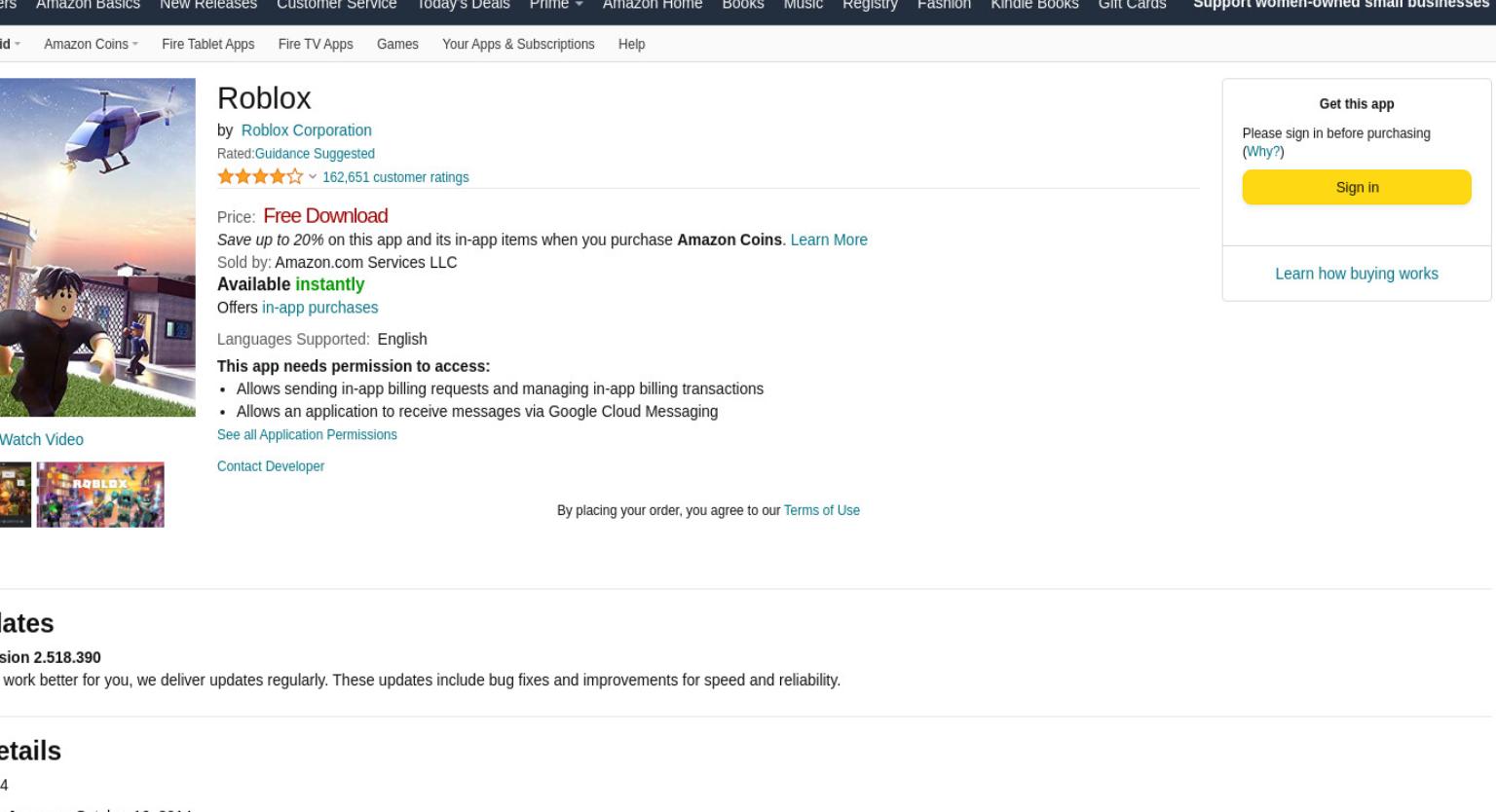
Task: See all Application Permissions
Action: (x=307, y=435)
